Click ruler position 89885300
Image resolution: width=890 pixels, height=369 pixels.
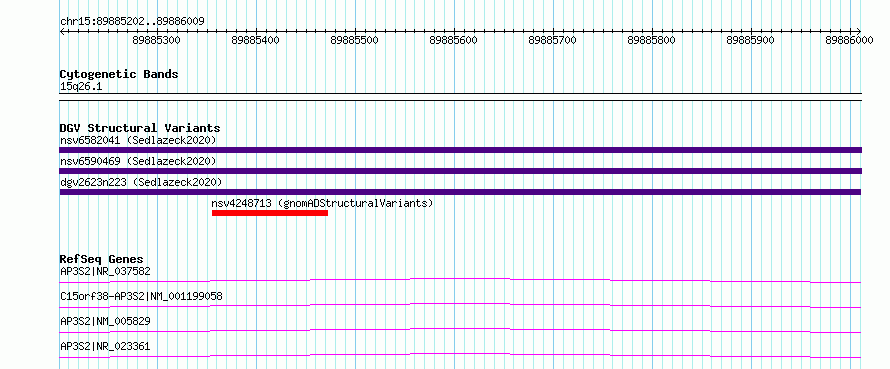point(156,40)
